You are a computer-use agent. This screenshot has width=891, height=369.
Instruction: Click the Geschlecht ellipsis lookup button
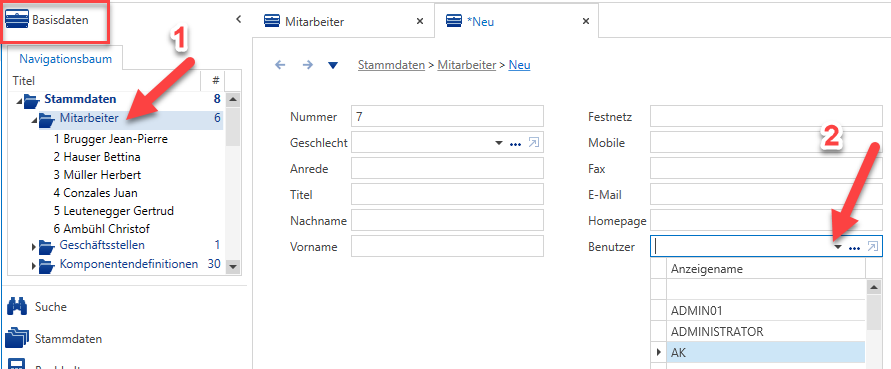point(515,143)
